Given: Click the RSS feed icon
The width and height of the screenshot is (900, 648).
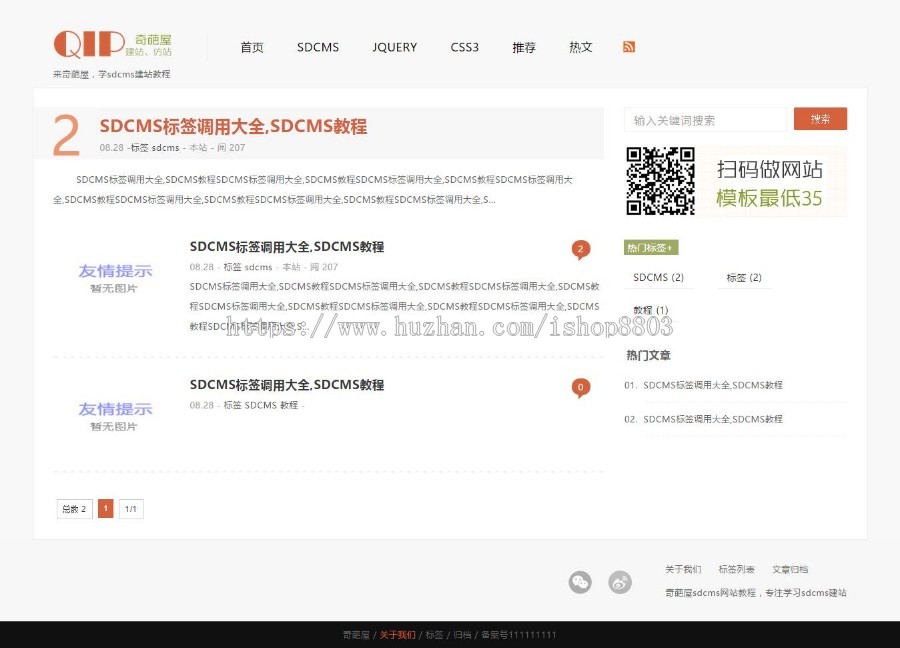Looking at the screenshot, I should [628, 46].
